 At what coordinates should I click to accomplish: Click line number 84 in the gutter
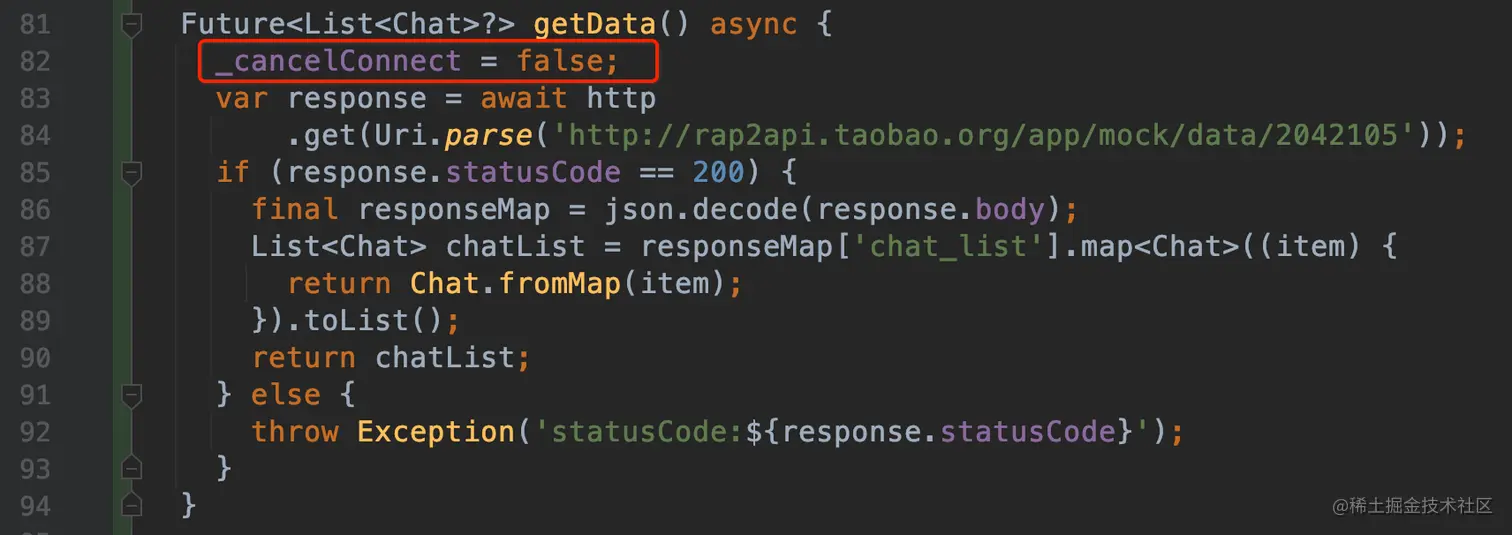(x=35, y=136)
